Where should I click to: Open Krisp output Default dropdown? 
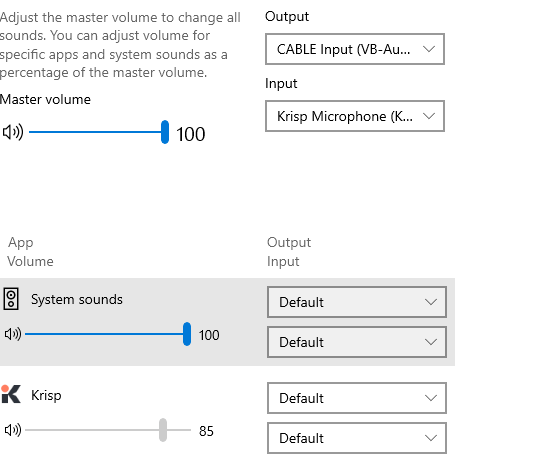coord(357,398)
